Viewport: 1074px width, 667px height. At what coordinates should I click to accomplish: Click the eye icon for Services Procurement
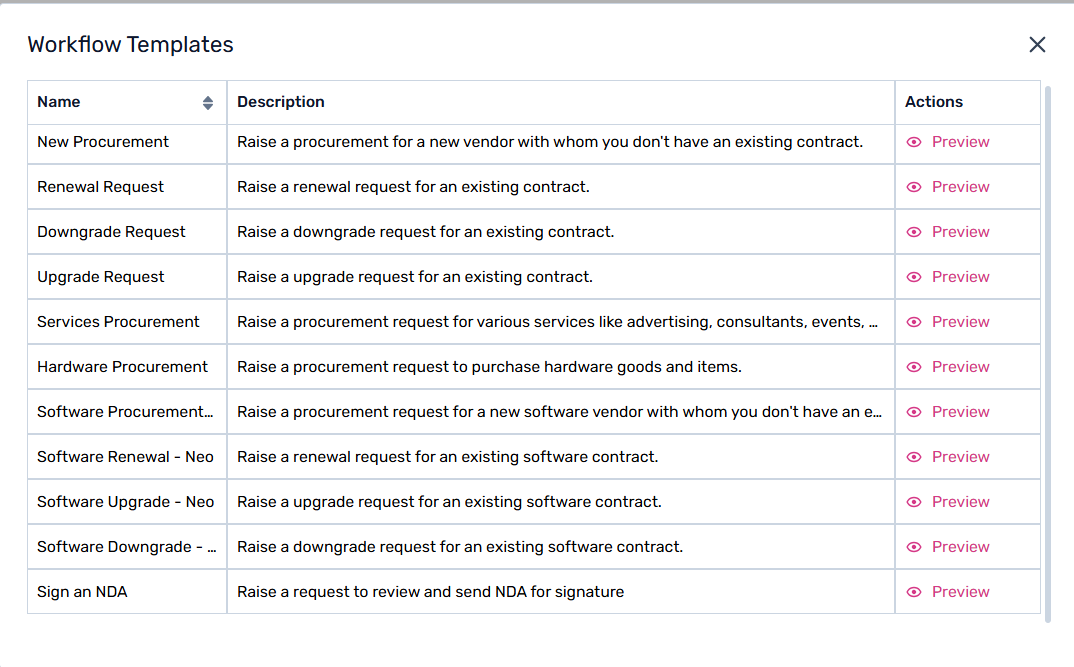[914, 322]
